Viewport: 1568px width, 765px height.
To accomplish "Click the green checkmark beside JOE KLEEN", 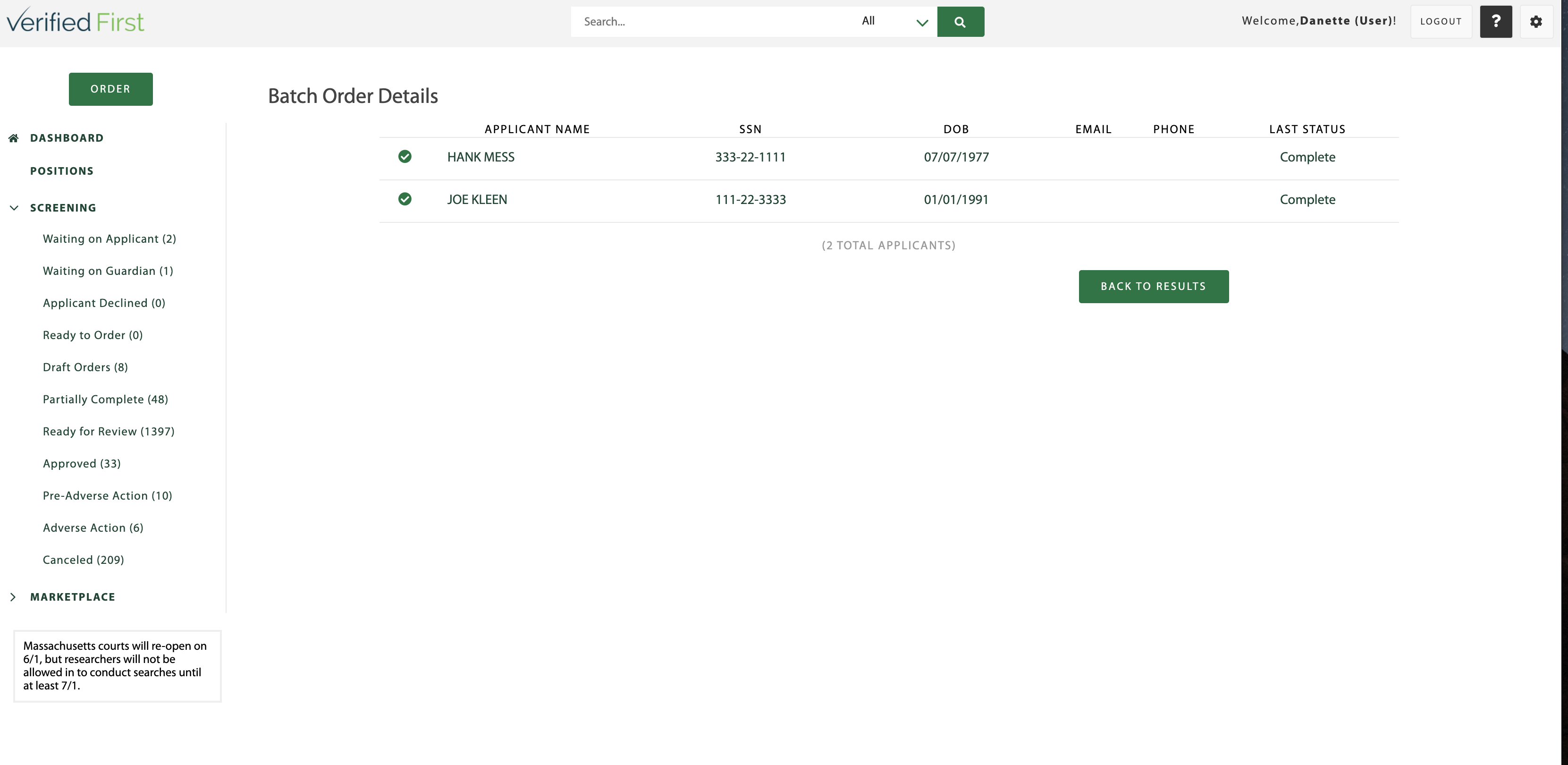I will point(405,199).
